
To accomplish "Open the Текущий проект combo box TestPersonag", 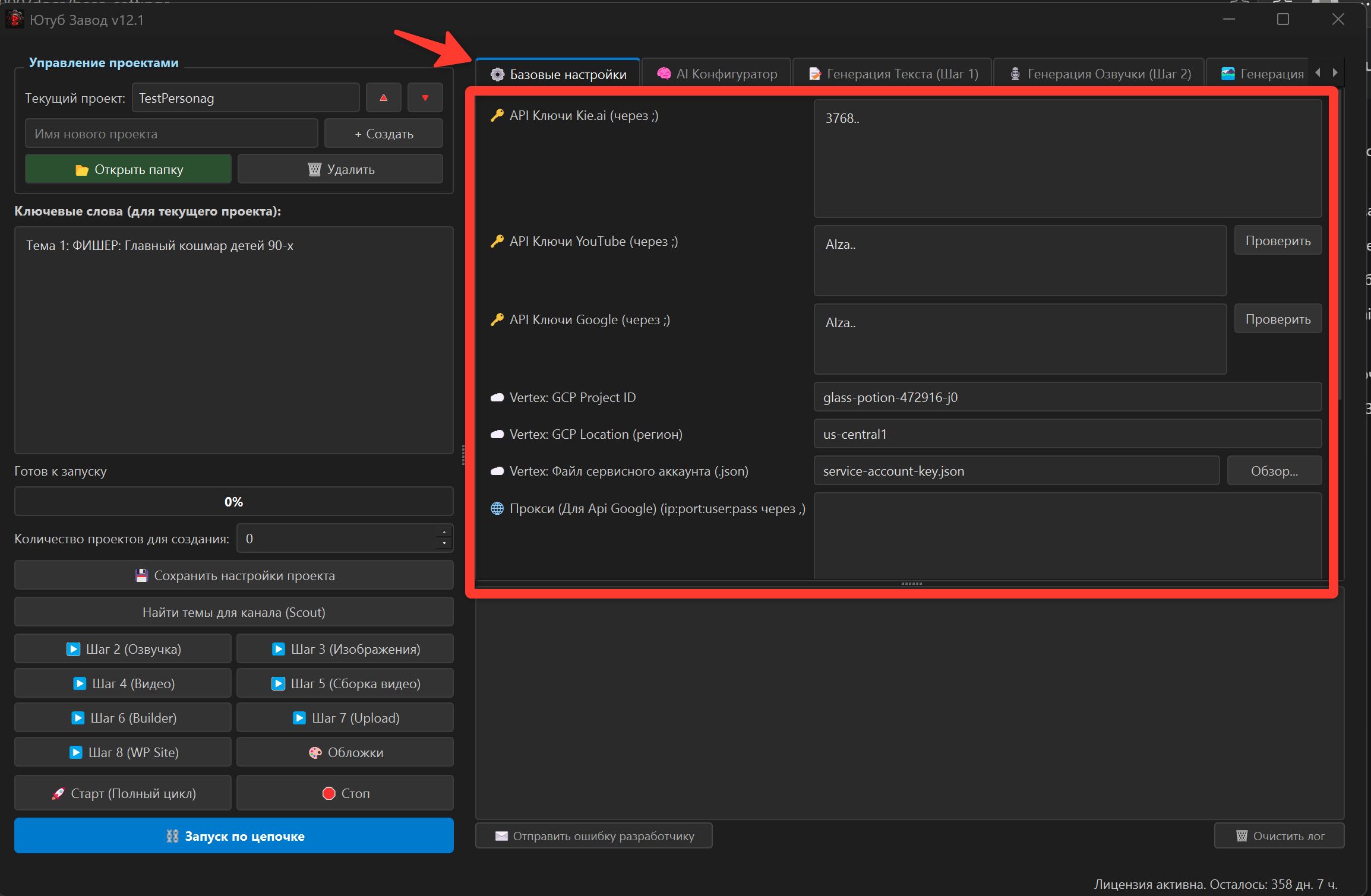I will click(x=245, y=98).
